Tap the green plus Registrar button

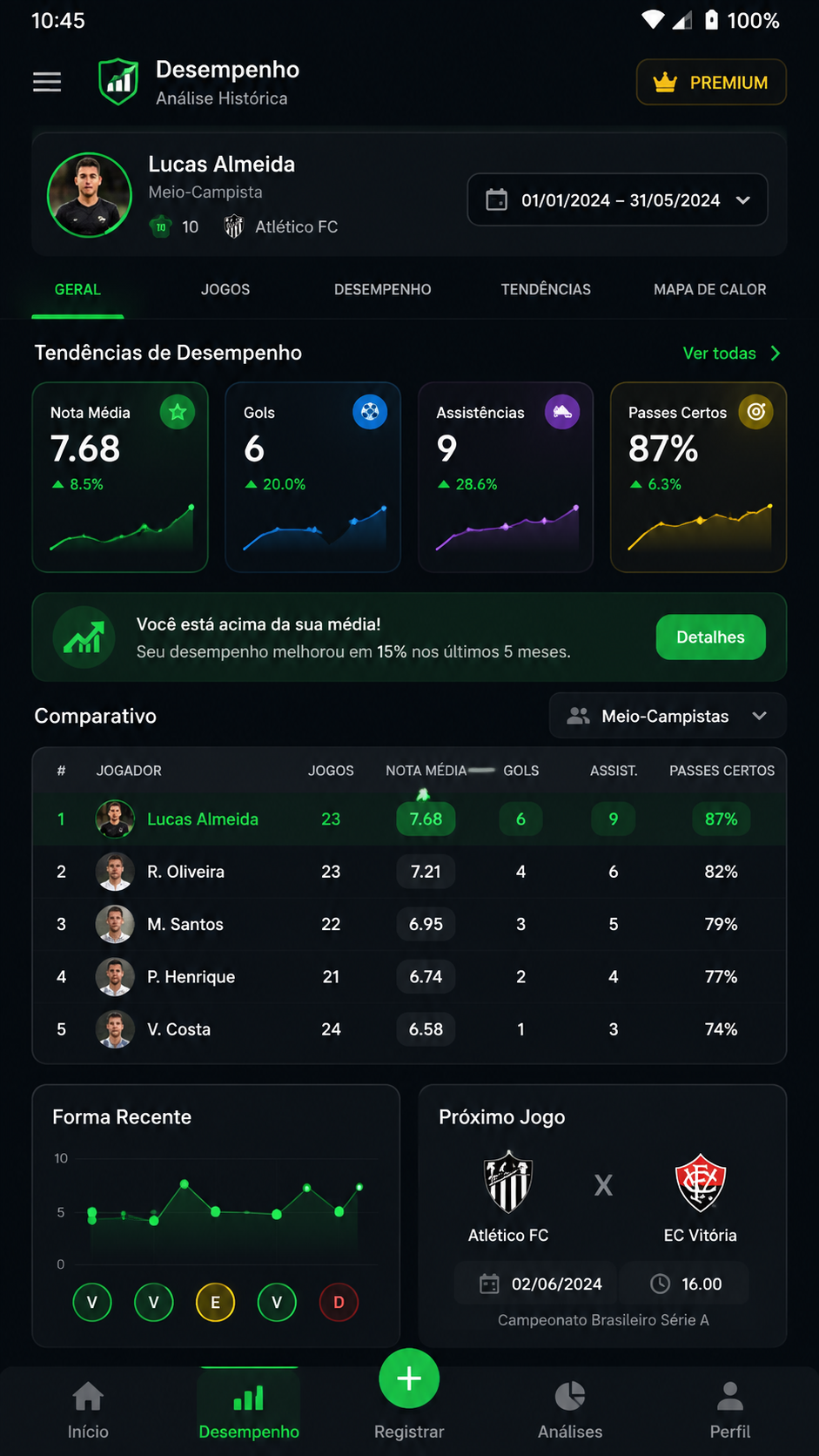409,1378
